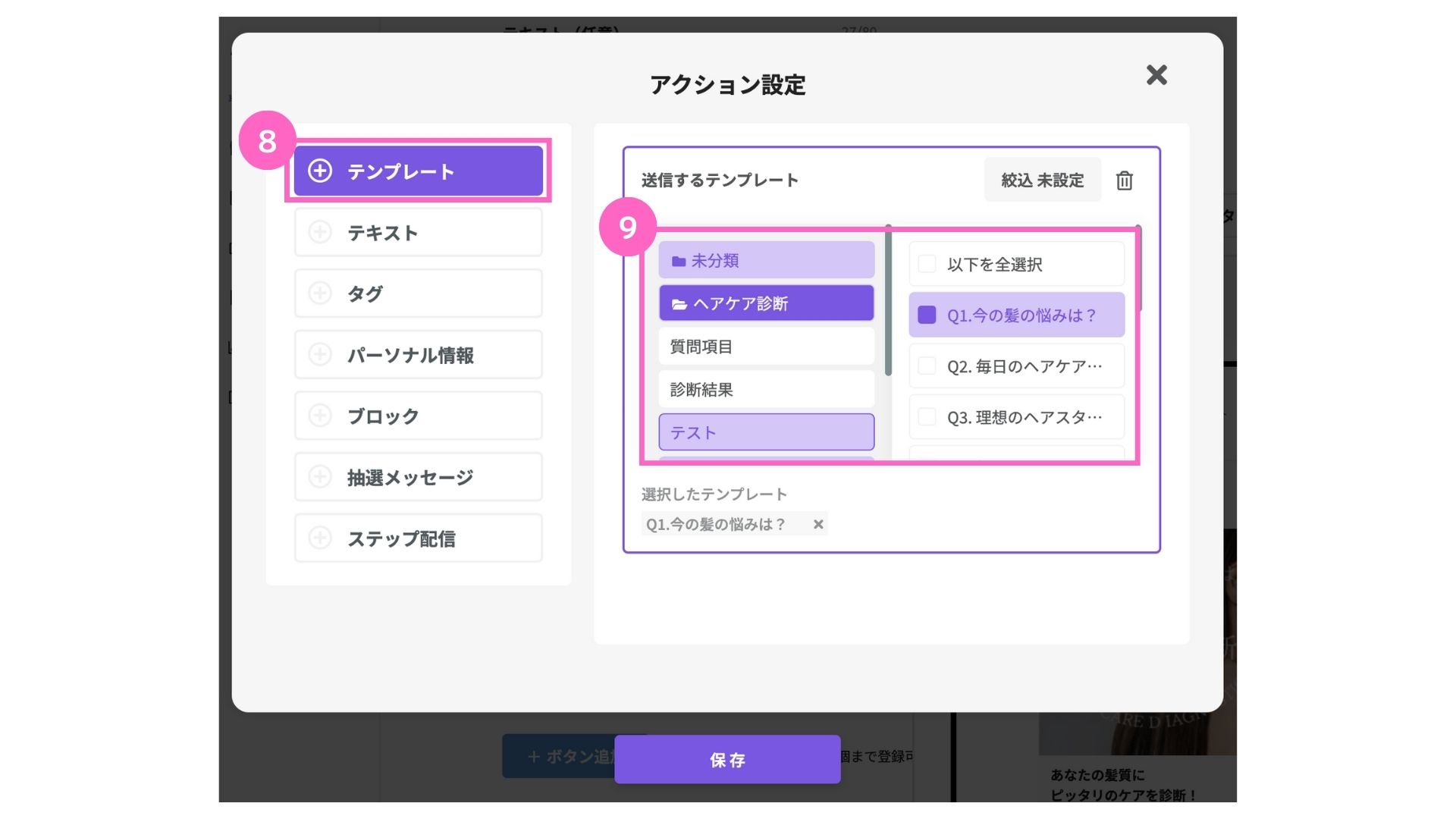This screenshot has width=1456, height=819.
Task: Add a ブロック action
Action: coord(419,416)
